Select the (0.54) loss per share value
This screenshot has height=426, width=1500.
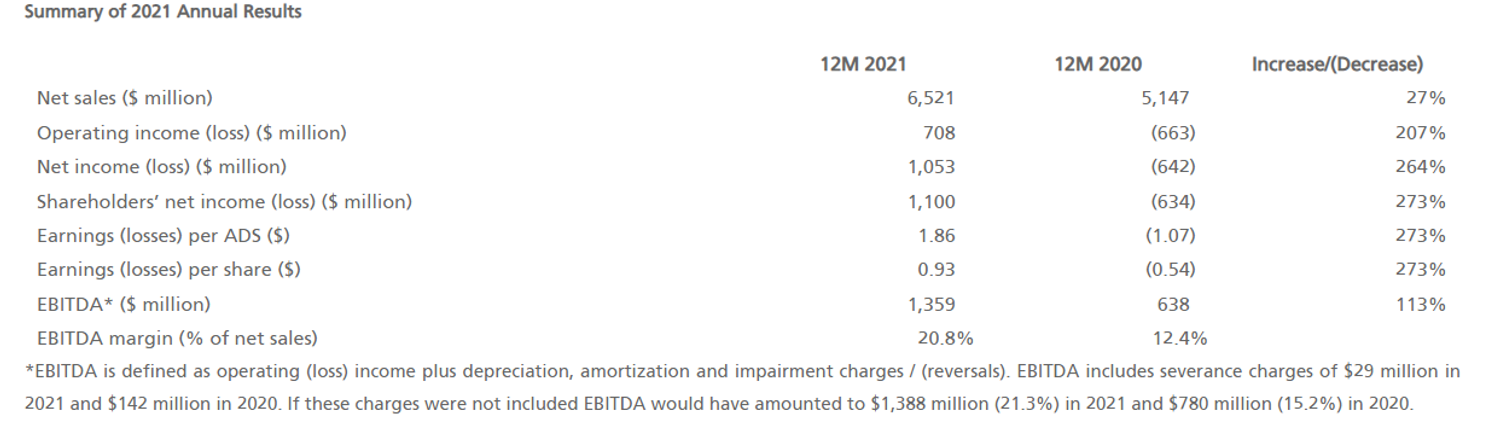point(1169,270)
